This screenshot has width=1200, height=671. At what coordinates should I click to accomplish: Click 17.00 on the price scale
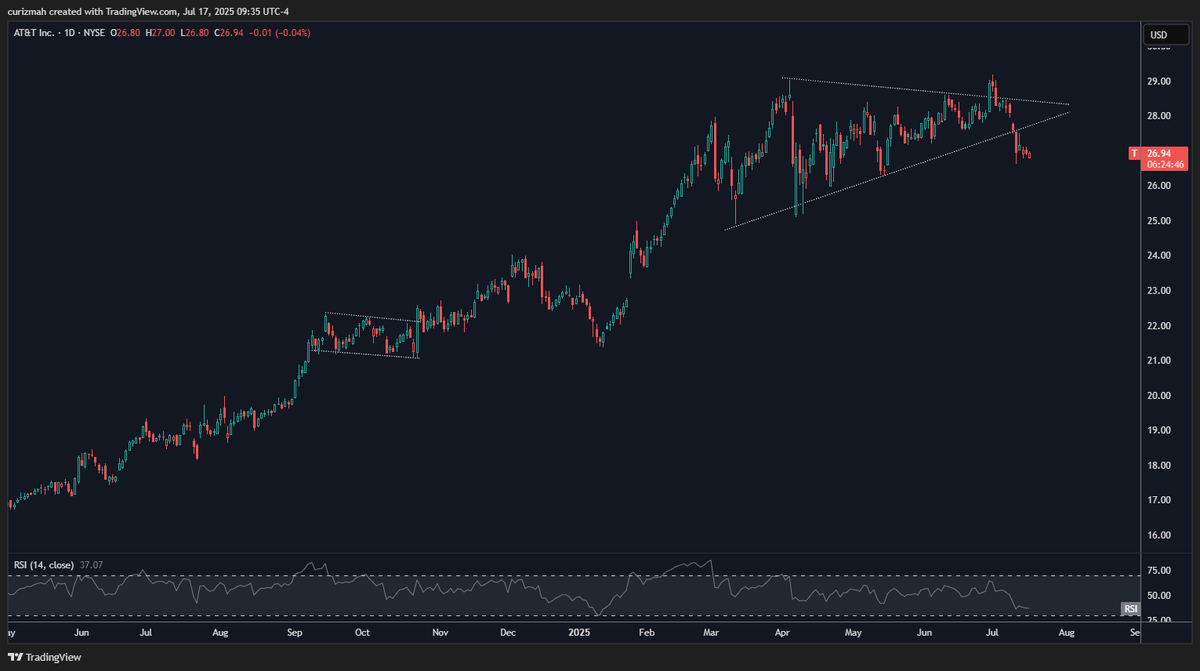point(1158,500)
